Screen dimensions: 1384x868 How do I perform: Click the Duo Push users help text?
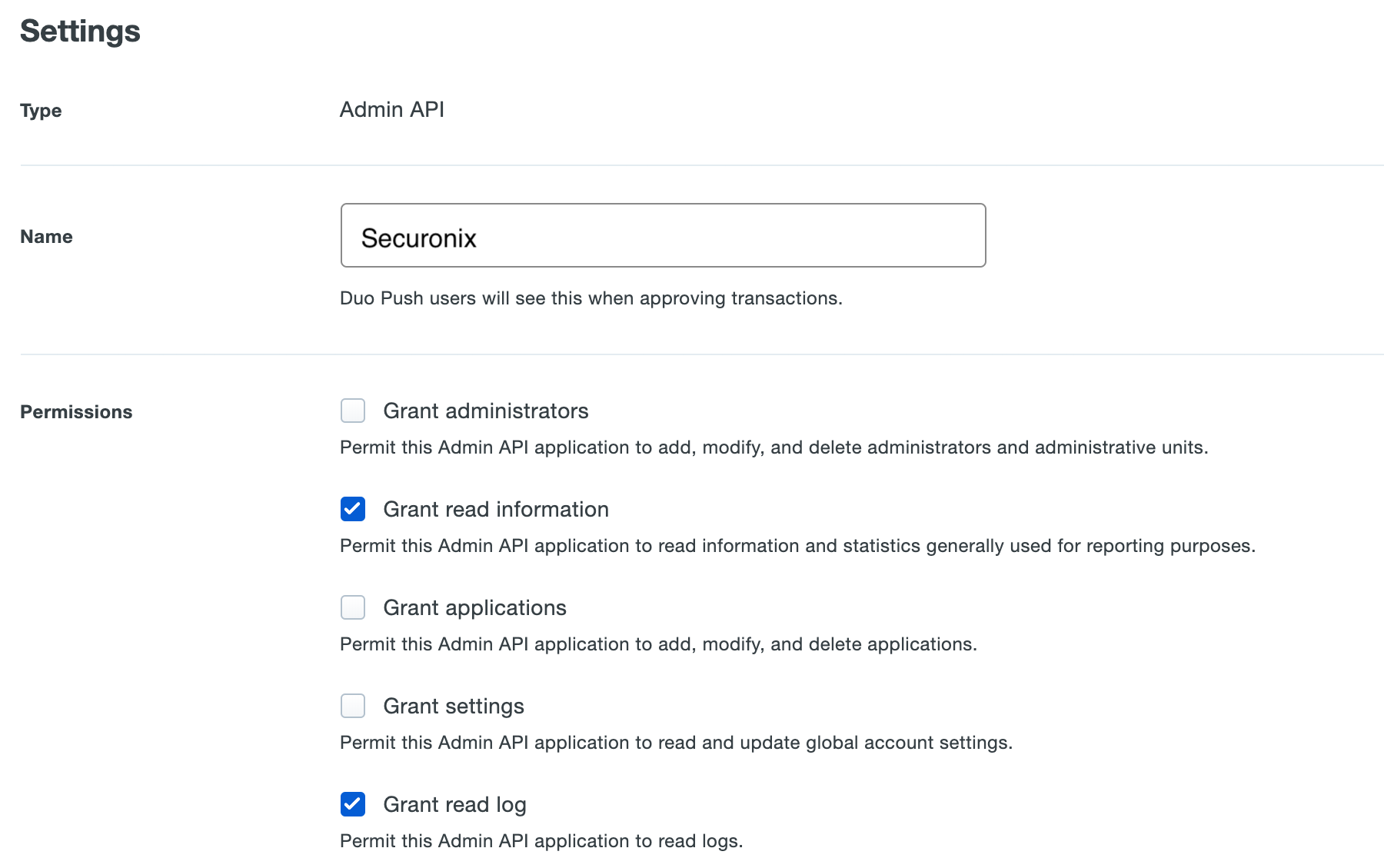[591, 298]
